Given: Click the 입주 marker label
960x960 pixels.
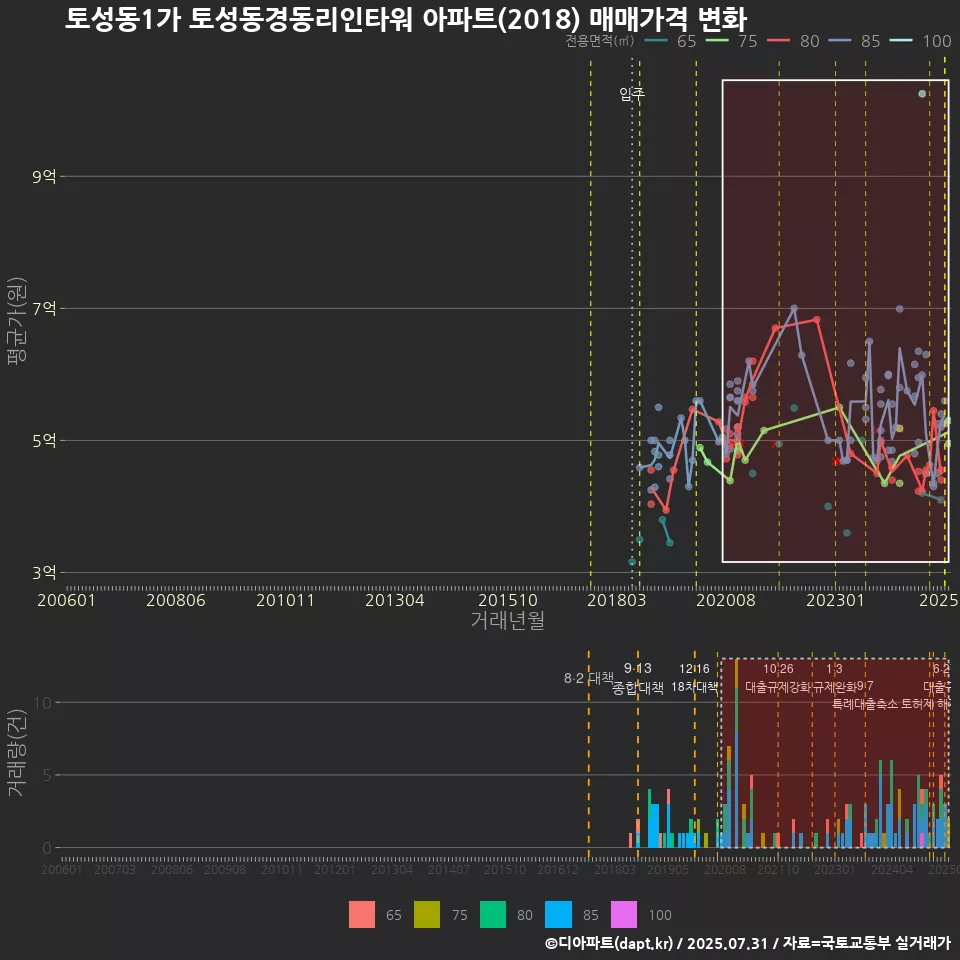Looking at the screenshot, I should pos(632,94).
